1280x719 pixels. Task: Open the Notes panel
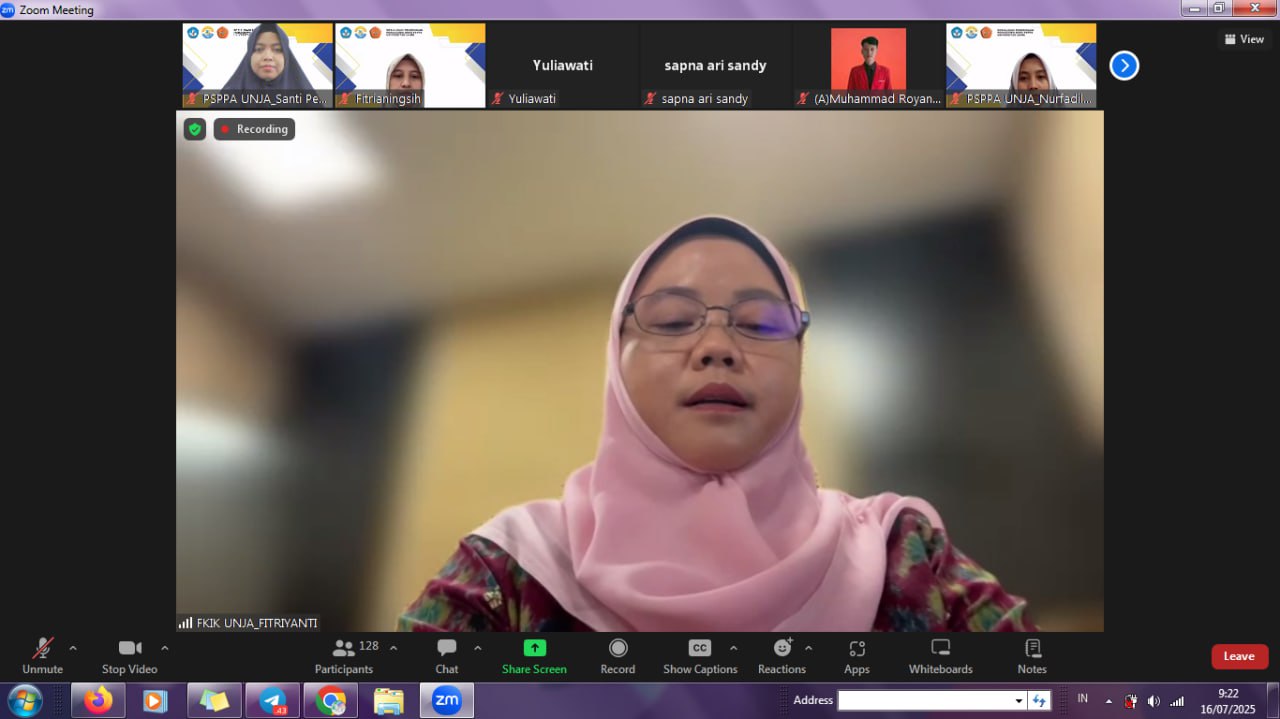pyautogui.click(x=1032, y=656)
